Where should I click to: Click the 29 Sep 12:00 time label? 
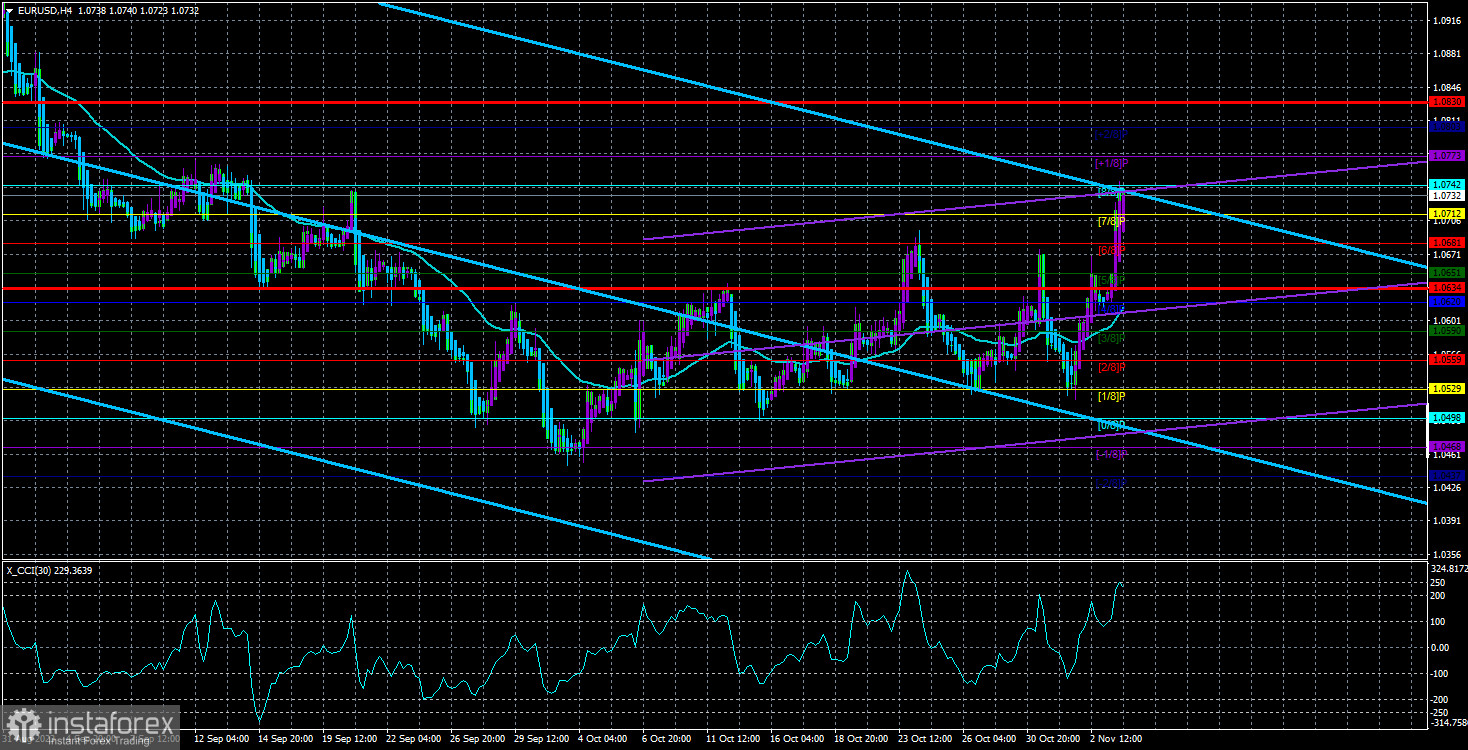[x=541, y=739]
